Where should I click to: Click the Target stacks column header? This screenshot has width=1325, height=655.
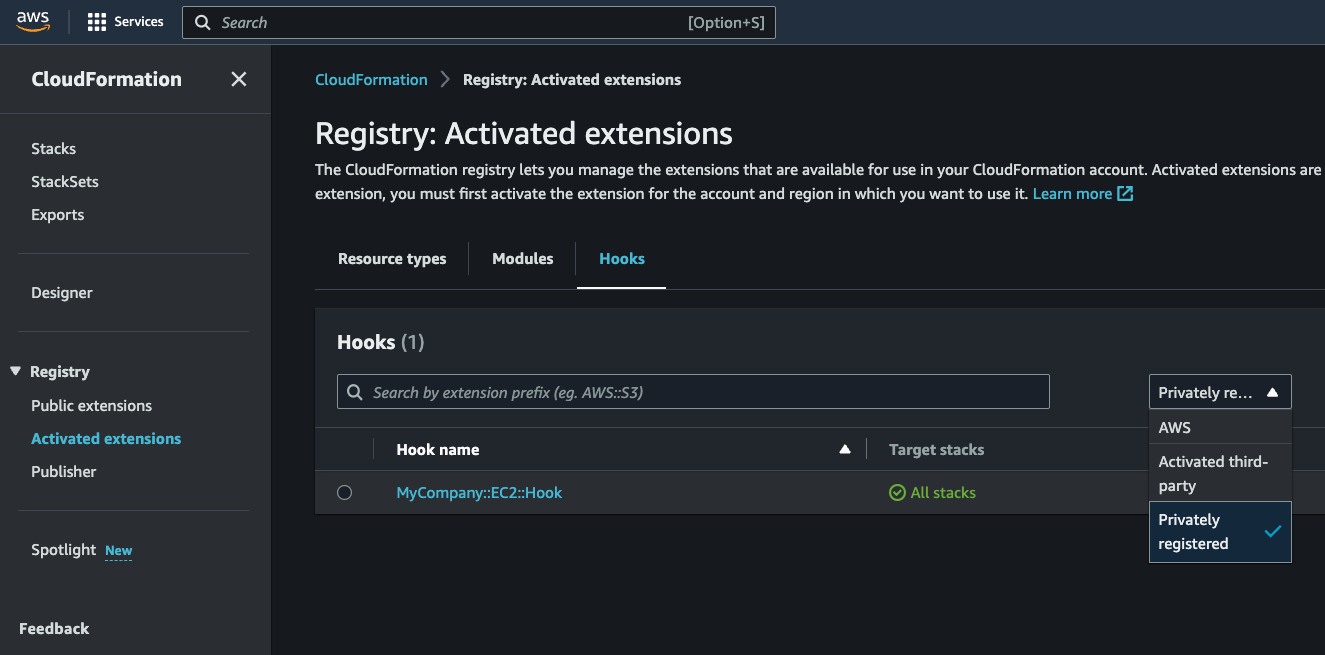pyautogui.click(x=936, y=449)
